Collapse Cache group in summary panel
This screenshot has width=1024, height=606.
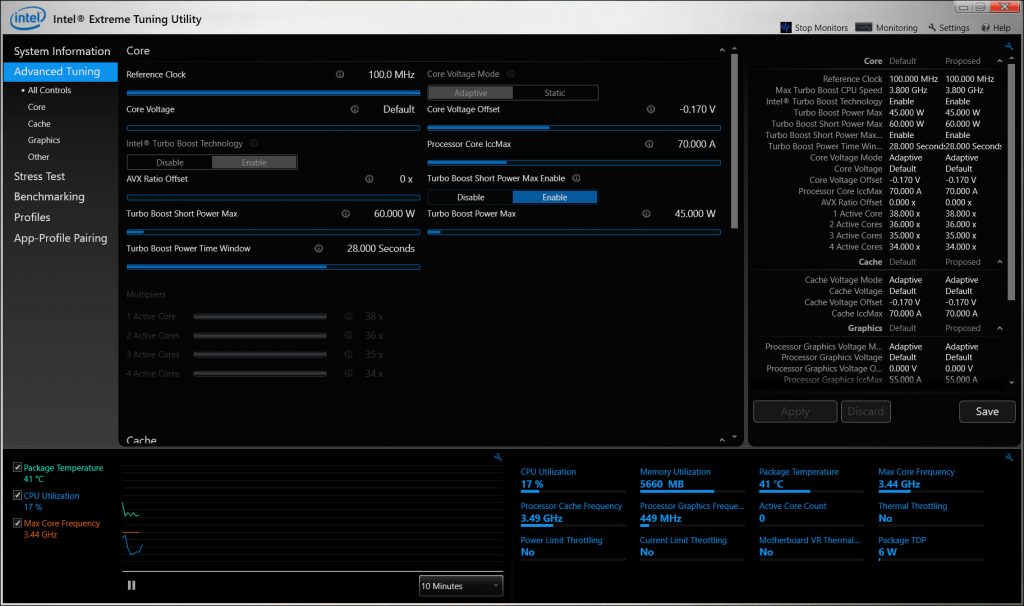(999, 262)
